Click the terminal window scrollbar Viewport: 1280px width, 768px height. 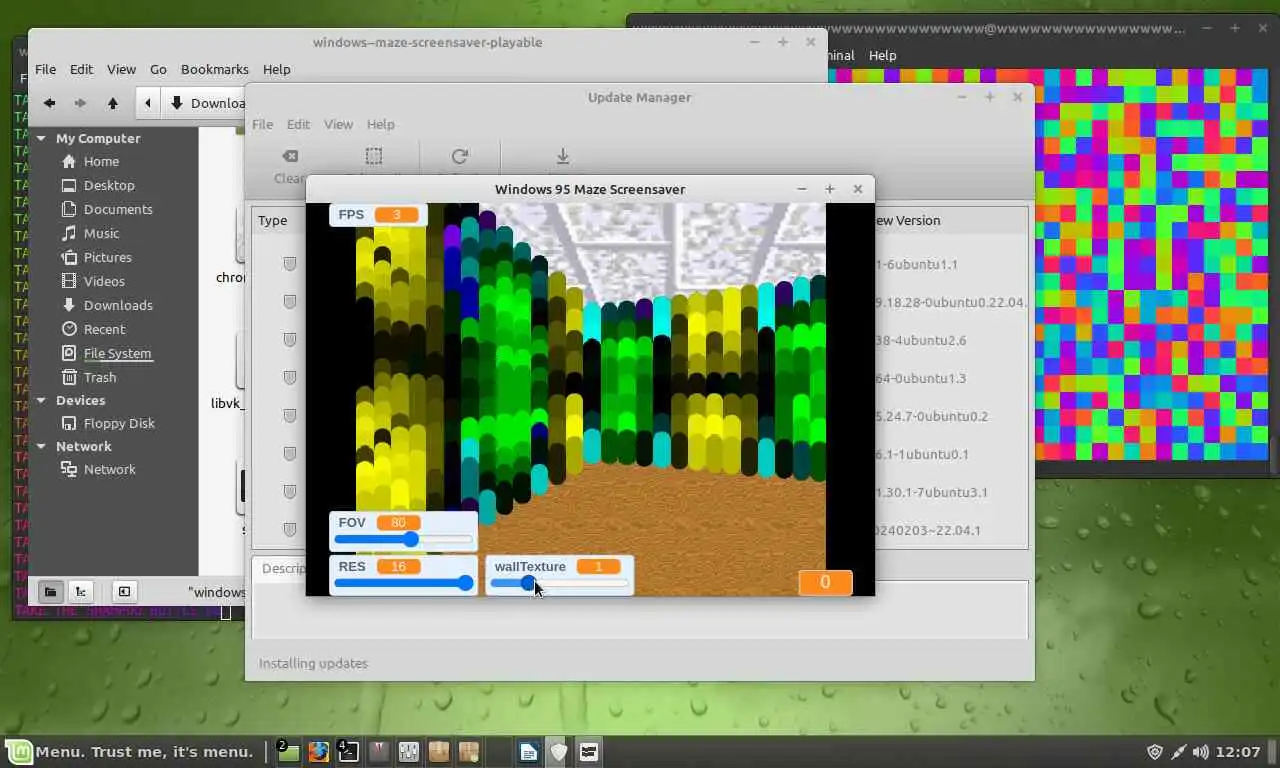click(1274, 455)
